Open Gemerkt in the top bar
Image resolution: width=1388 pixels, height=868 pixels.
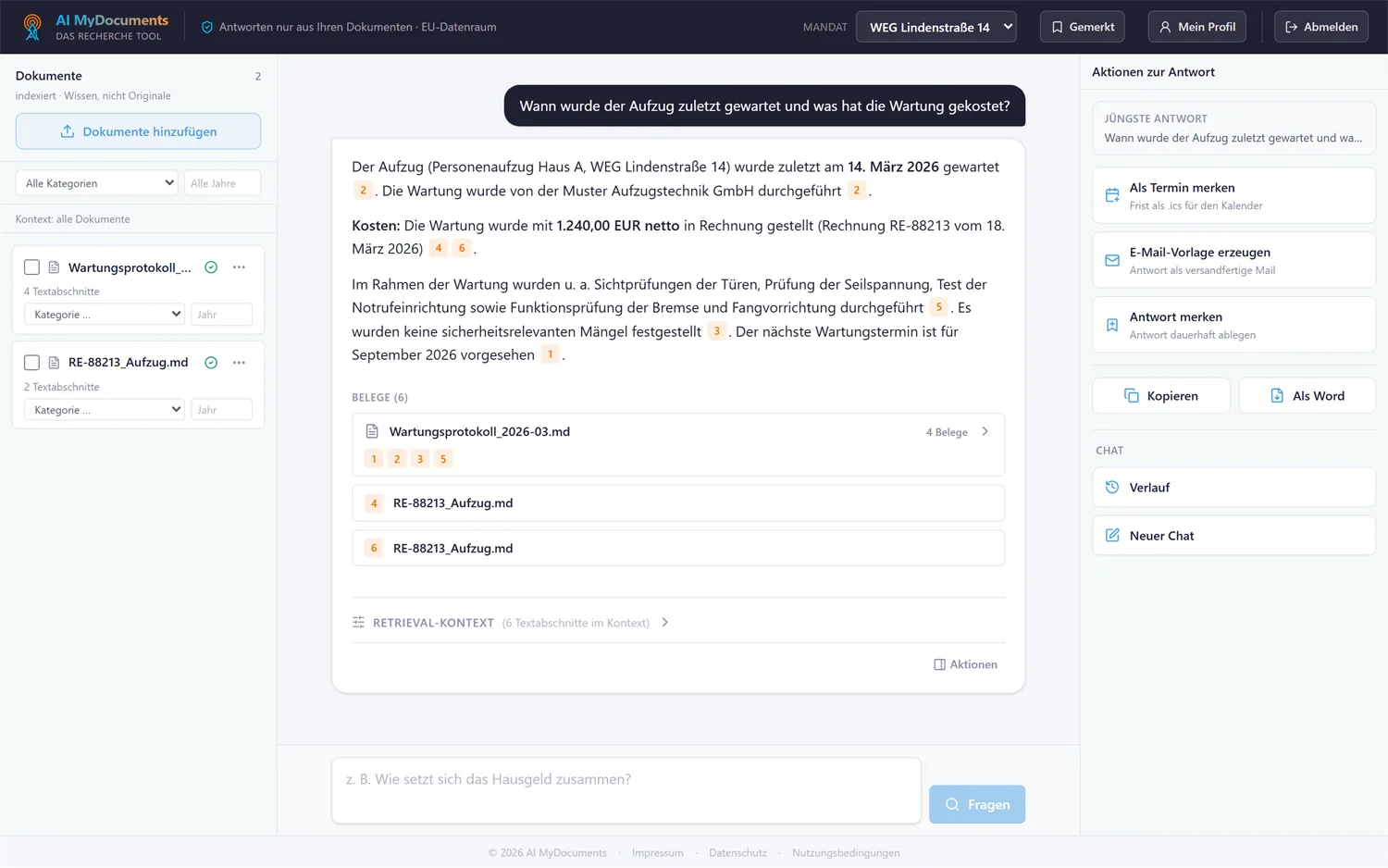click(1083, 27)
